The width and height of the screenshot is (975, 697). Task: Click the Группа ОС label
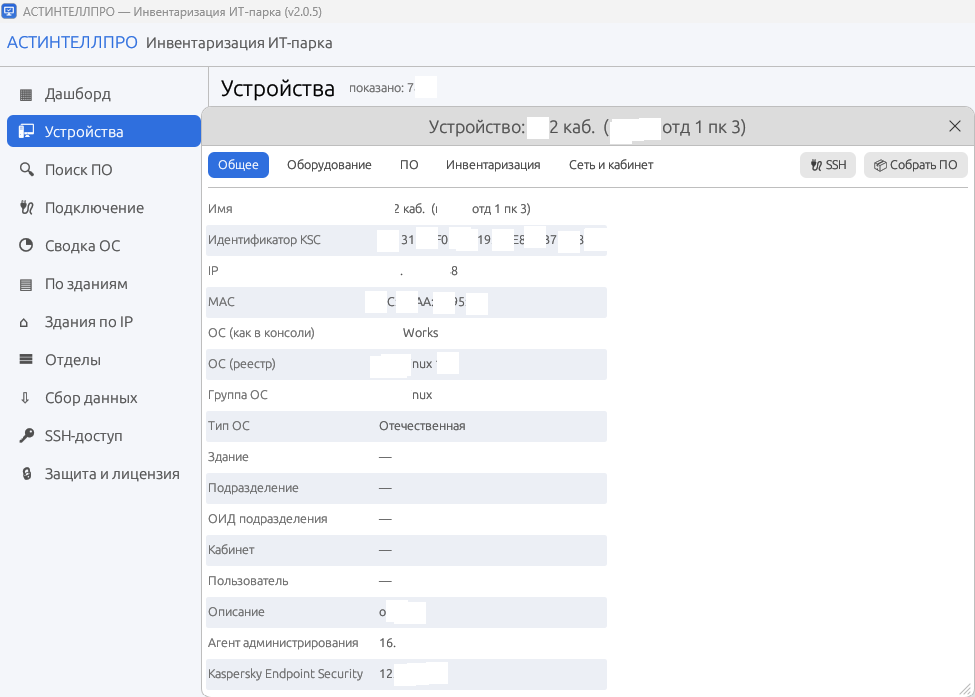pos(238,395)
